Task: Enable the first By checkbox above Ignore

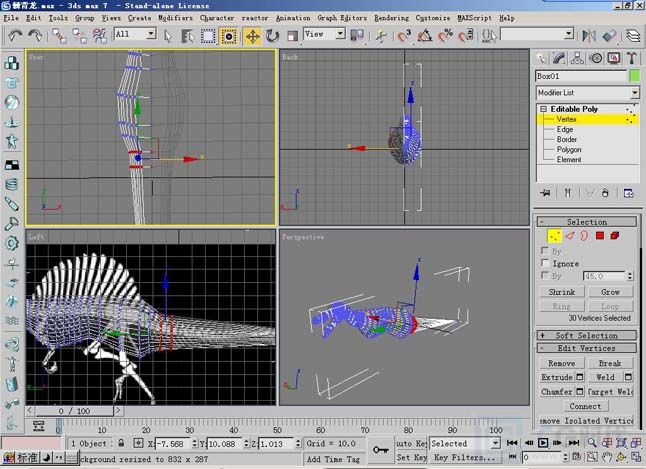Action: point(545,251)
